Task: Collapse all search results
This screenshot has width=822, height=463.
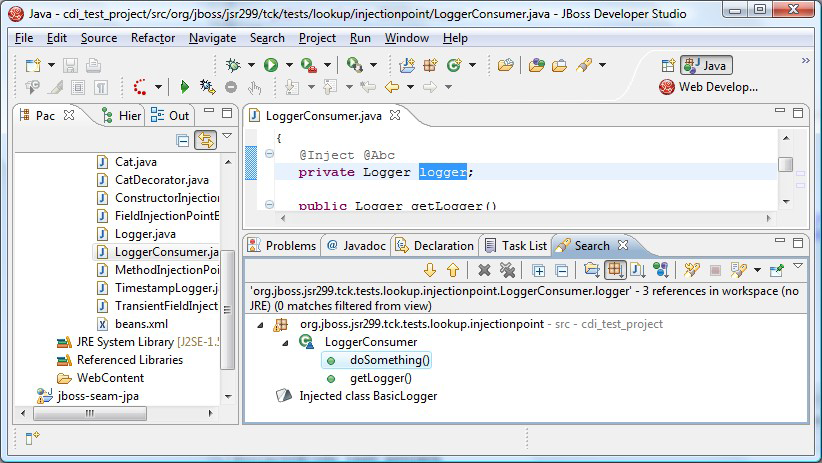Action: (x=561, y=271)
